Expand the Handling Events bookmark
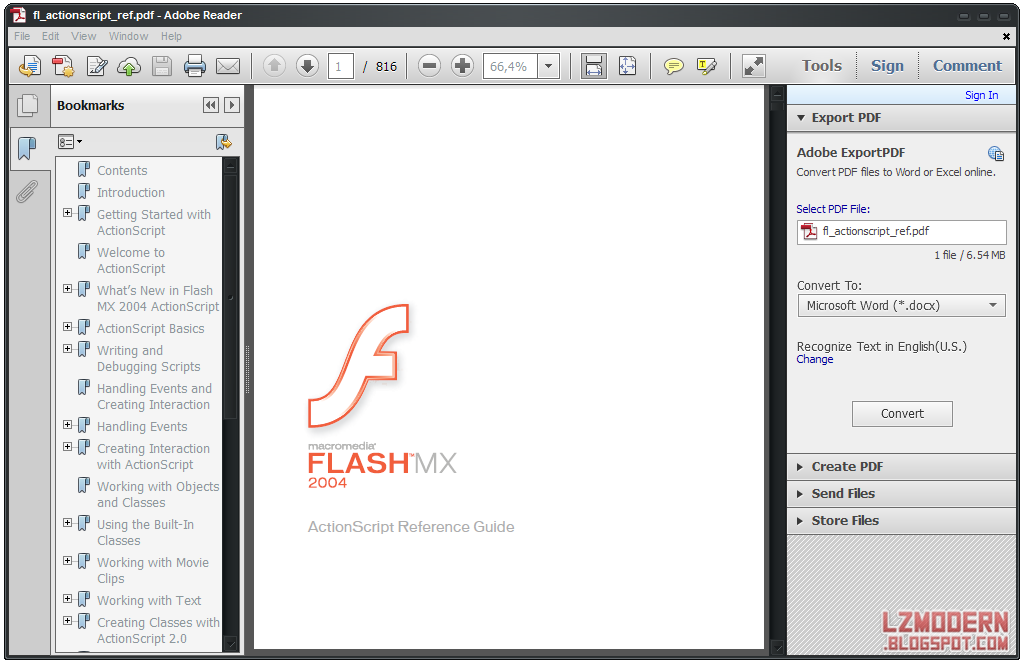The height and width of the screenshot is (663, 1025). point(67,424)
